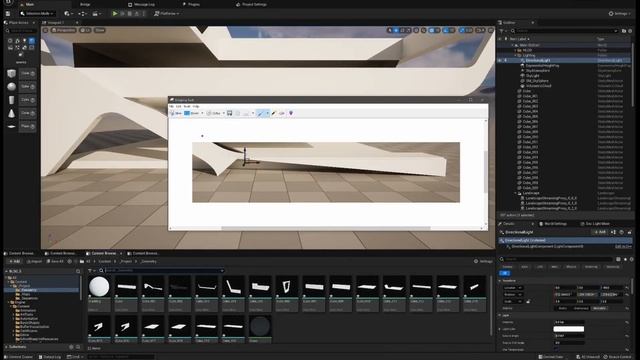Switch to the Plugins tab
Screen dimensions: 640x360
(x=191, y=4)
